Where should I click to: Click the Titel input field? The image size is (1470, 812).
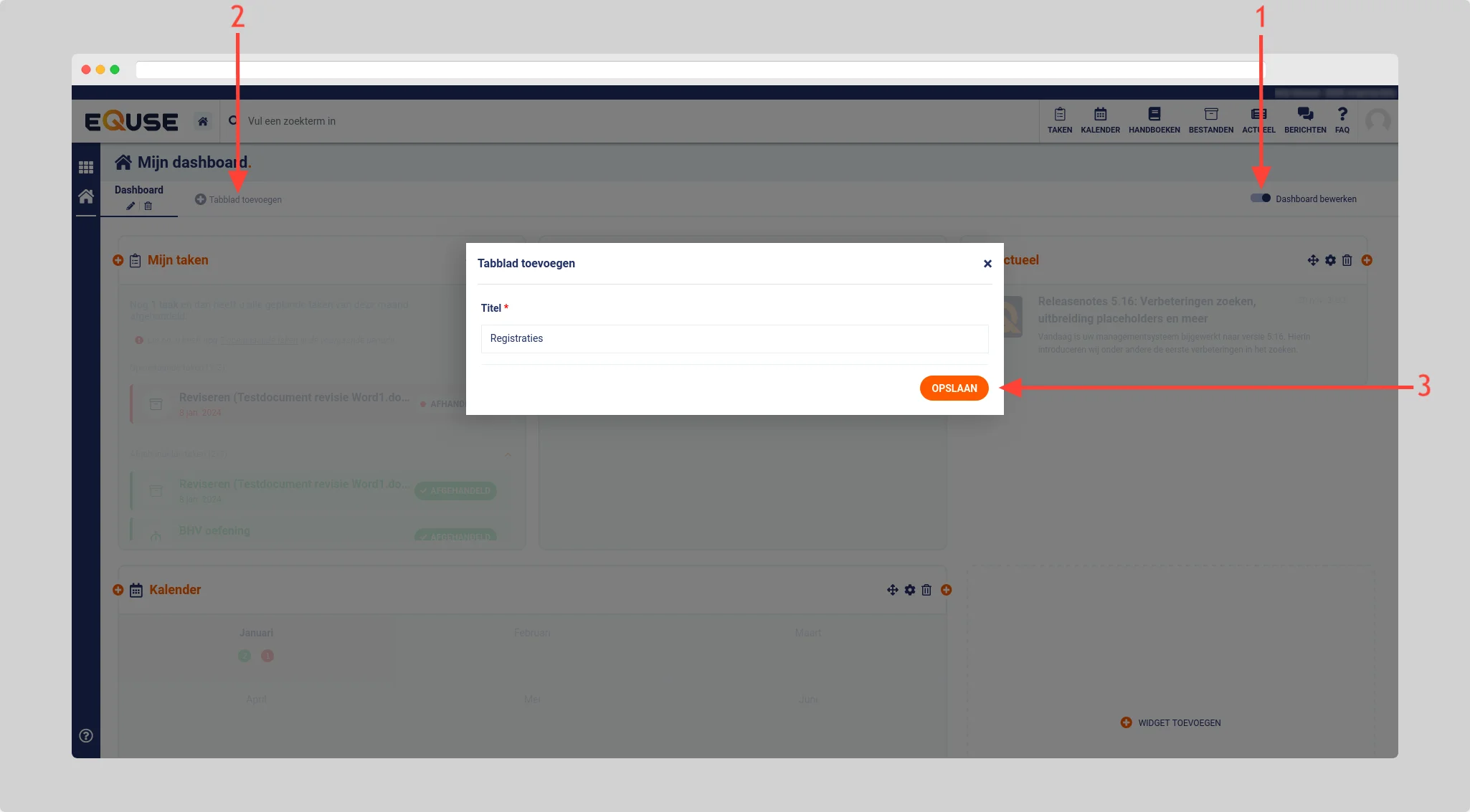(x=734, y=338)
